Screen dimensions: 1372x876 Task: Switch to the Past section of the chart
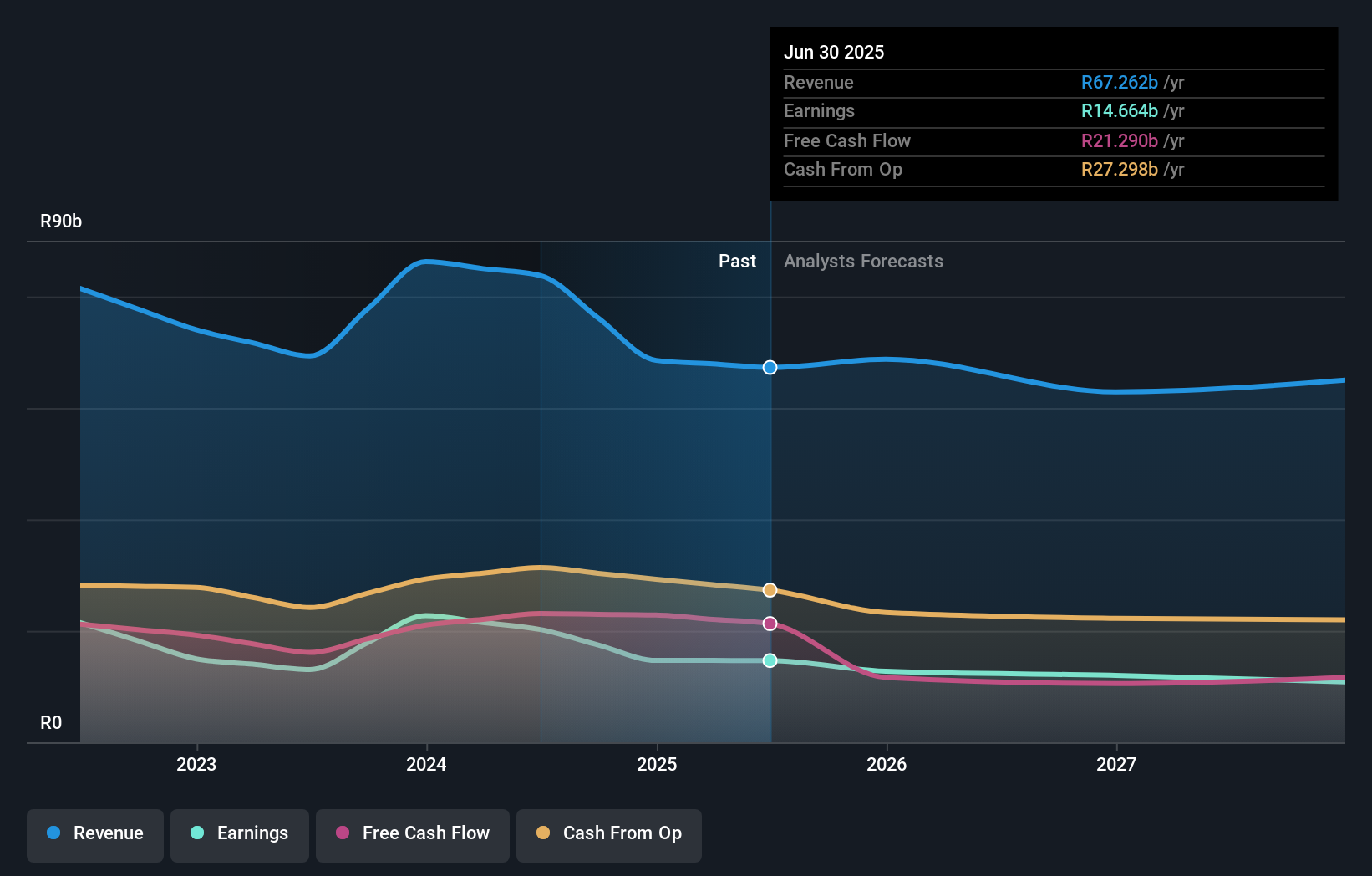tap(737, 262)
